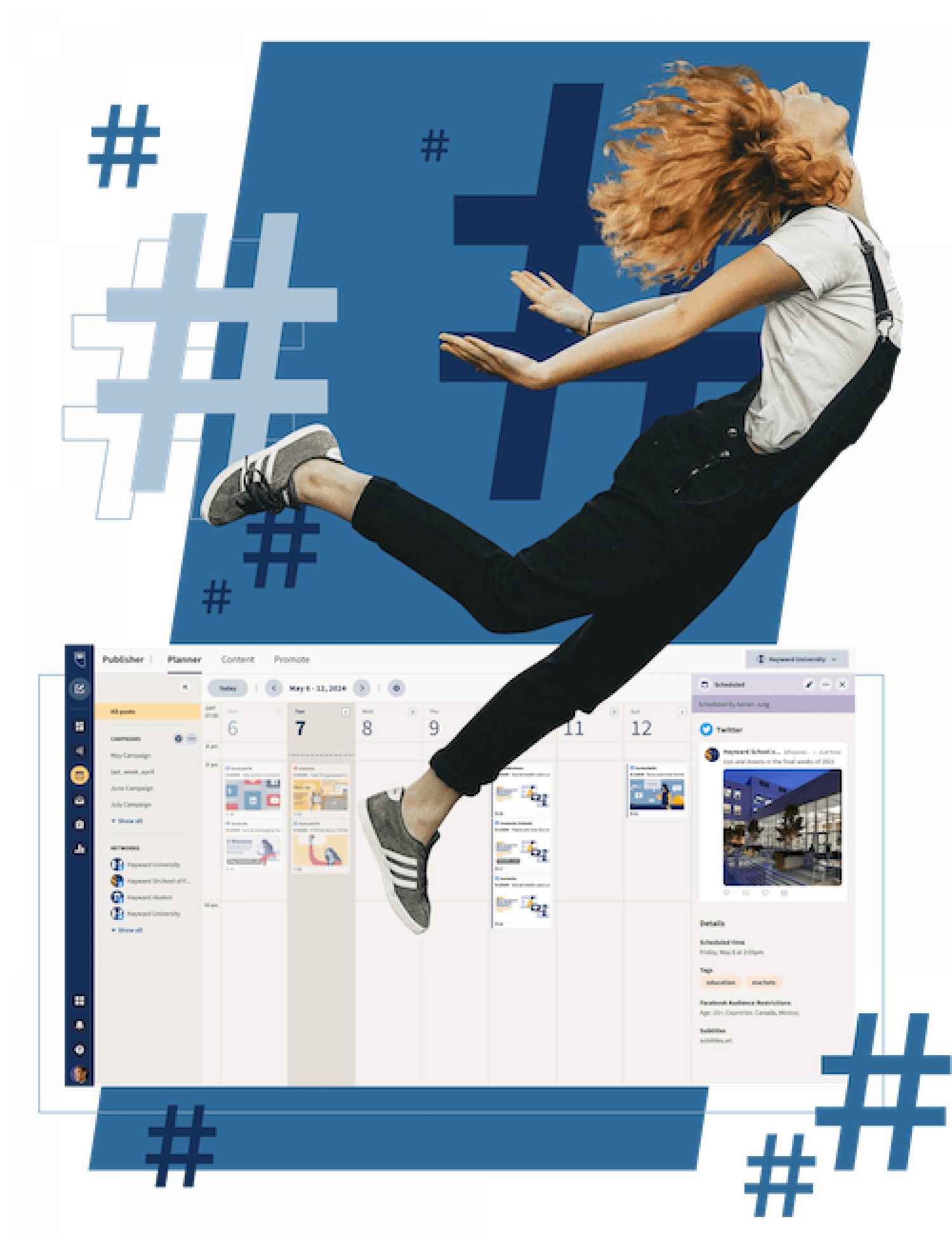This screenshot has width=952, height=1238.
Task: Open the sidebar shopping bag apps icon
Action: coord(79,824)
